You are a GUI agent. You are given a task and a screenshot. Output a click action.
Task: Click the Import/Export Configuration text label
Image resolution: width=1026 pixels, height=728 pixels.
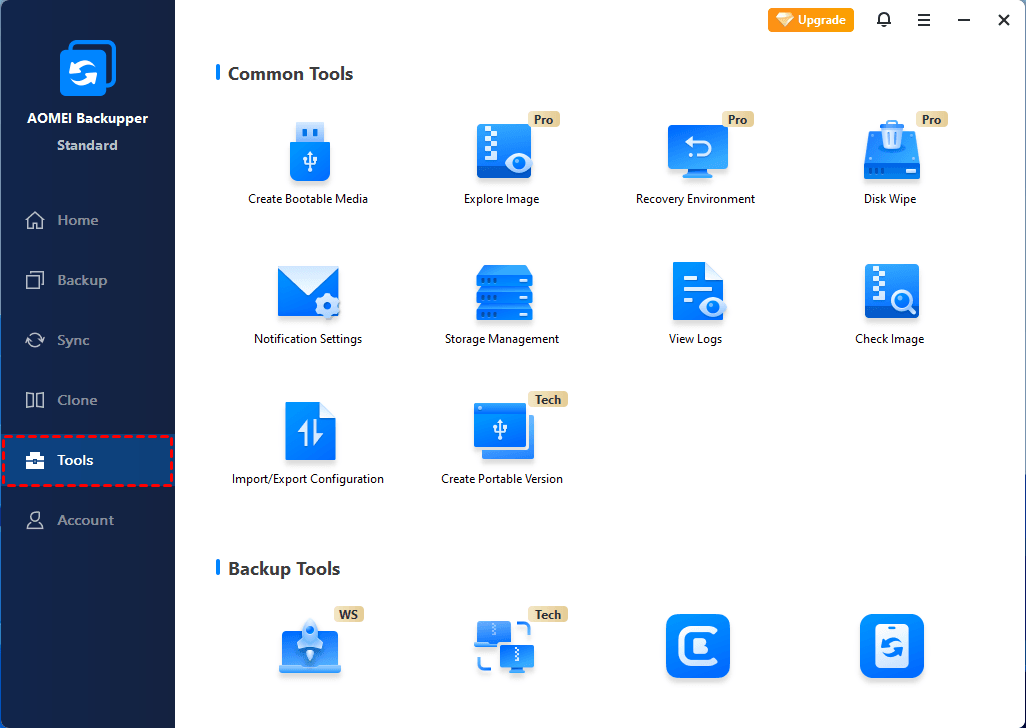point(308,479)
